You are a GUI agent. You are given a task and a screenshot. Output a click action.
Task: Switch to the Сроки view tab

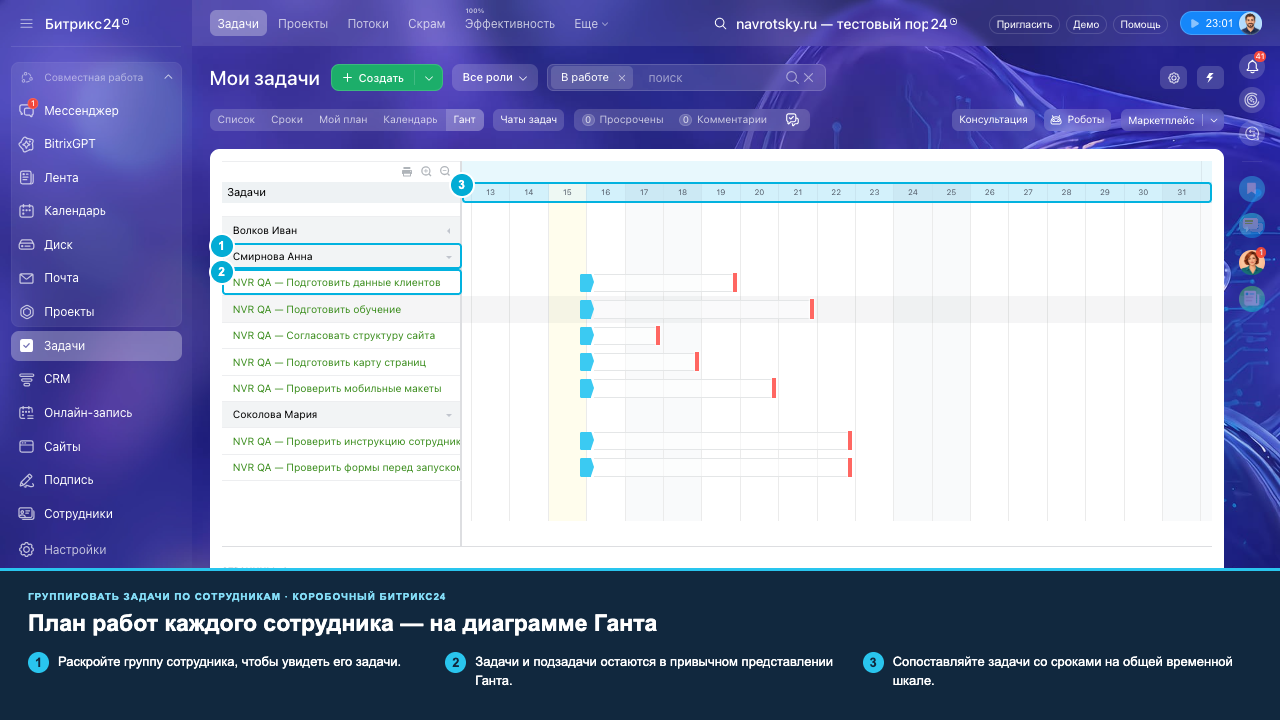(x=287, y=120)
